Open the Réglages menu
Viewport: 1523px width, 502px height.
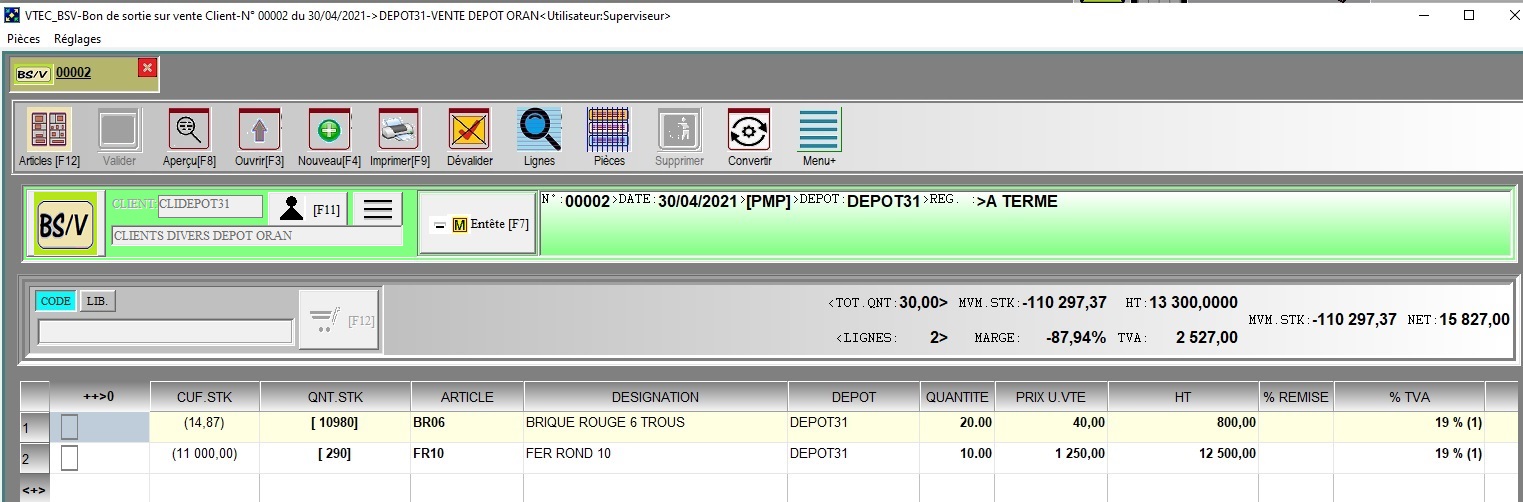point(77,39)
